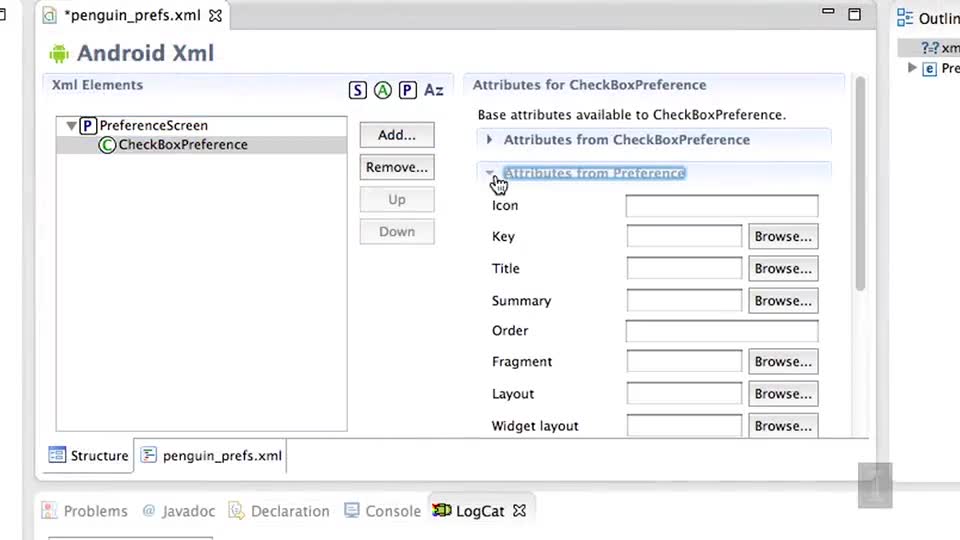Toggle the P element filter icon

click(x=408, y=90)
